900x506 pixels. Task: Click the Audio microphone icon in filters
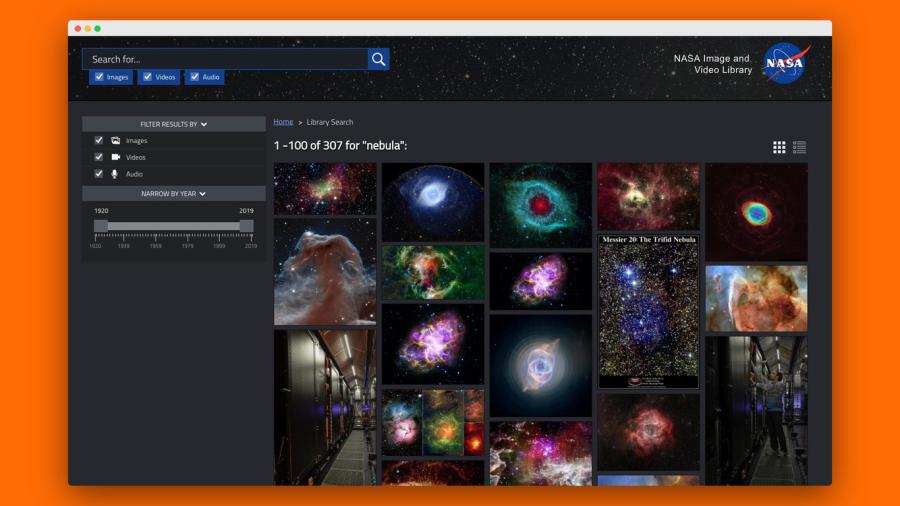(x=115, y=174)
